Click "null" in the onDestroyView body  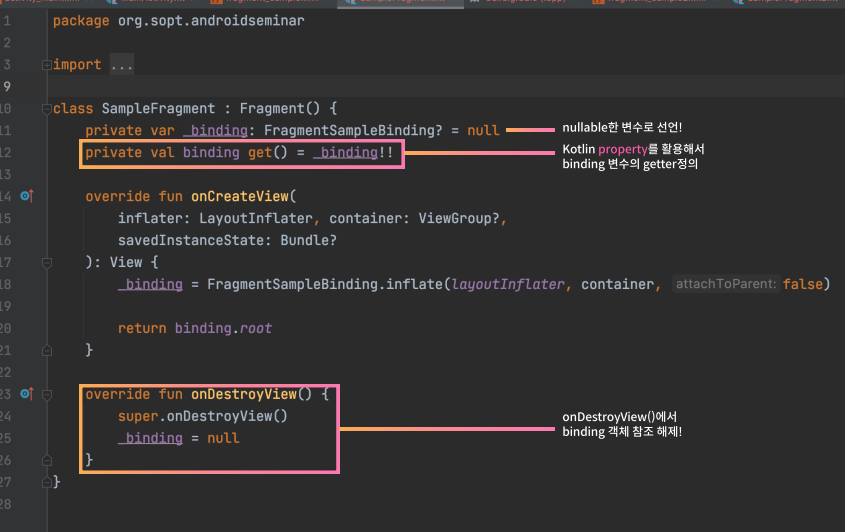pyautogui.click(x=223, y=438)
